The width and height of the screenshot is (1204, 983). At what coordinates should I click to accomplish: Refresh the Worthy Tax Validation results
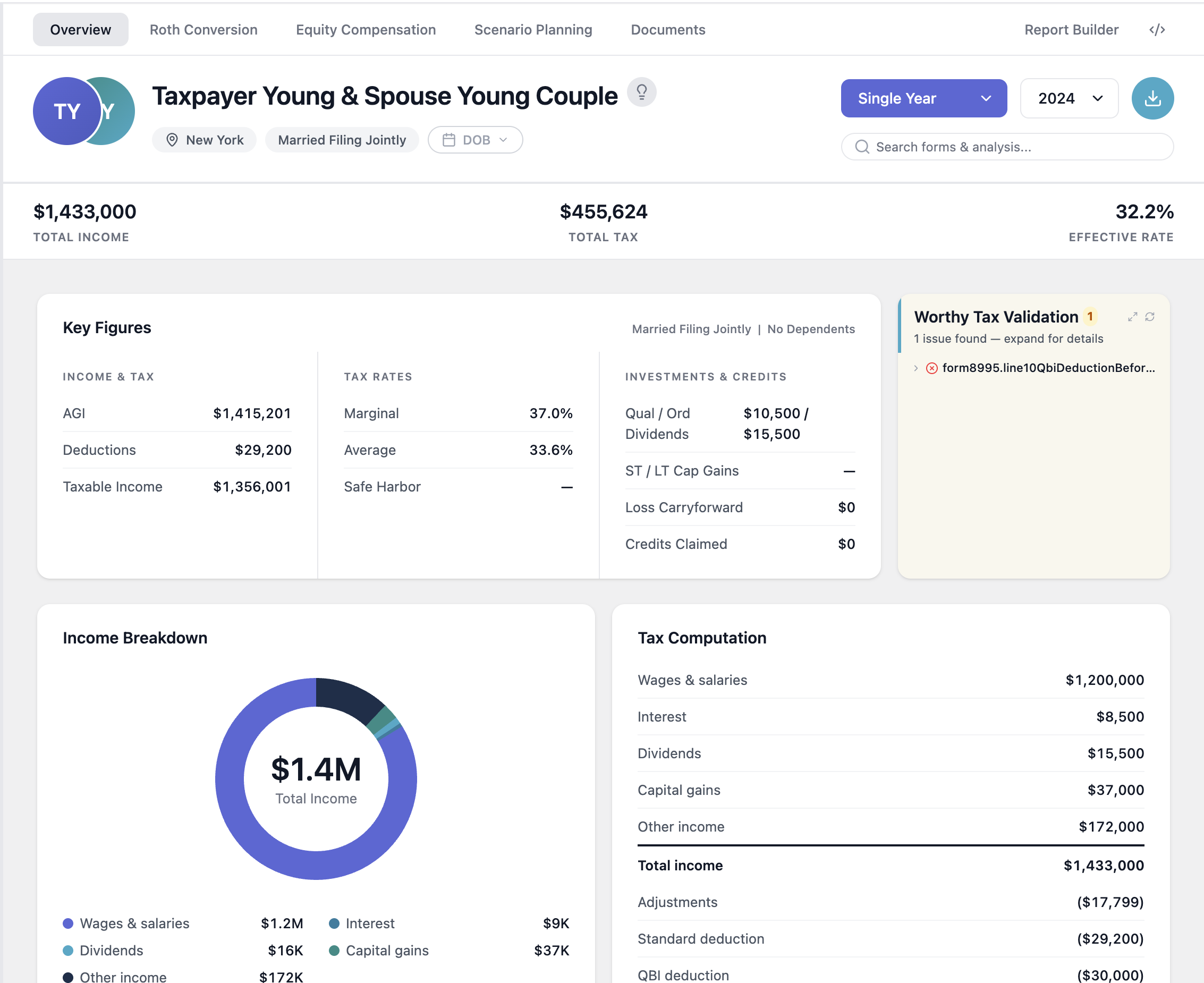point(1150,317)
